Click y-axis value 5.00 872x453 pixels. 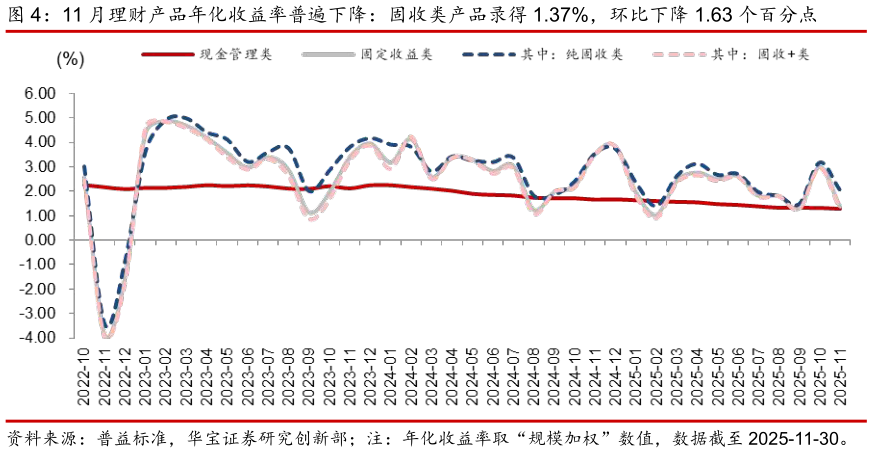(x=40, y=118)
